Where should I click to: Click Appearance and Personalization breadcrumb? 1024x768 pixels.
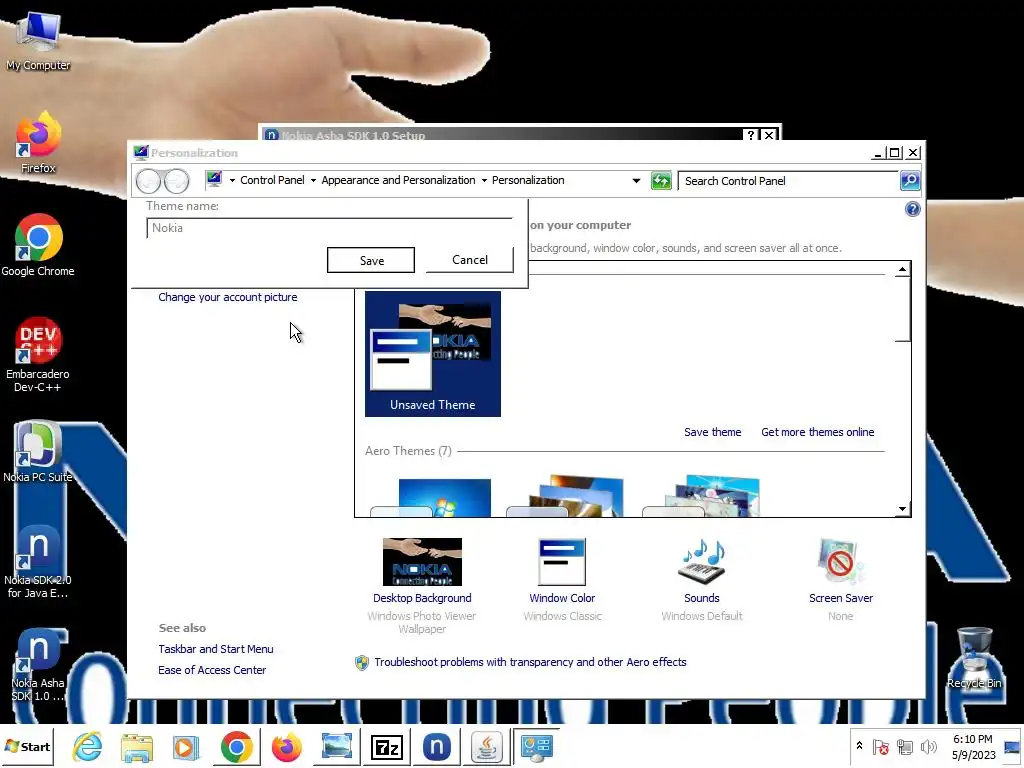[x=398, y=180]
